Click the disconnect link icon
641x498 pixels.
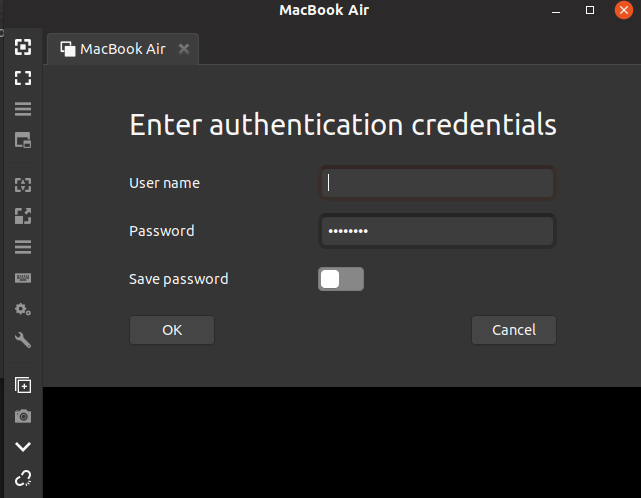pyautogui.click(x=23, y=478)
